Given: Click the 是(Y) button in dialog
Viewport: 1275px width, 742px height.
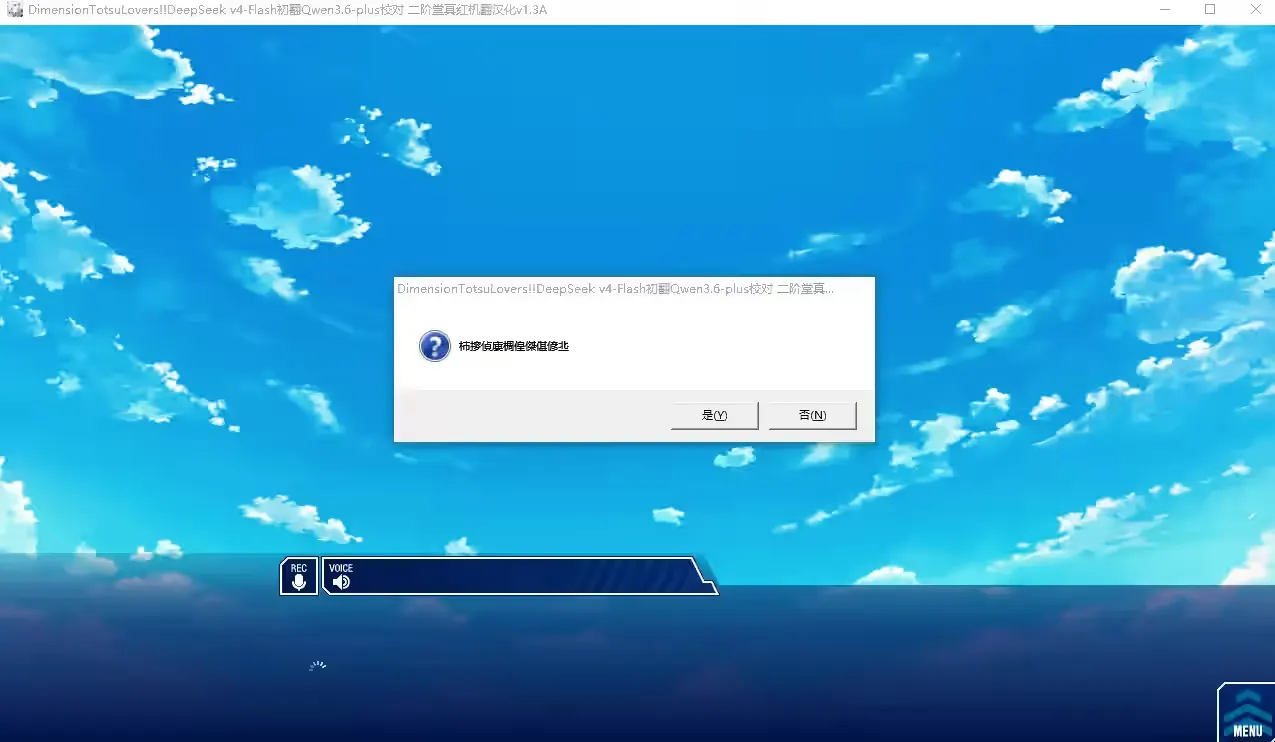Looking at the screenshot, I should 714,415.
